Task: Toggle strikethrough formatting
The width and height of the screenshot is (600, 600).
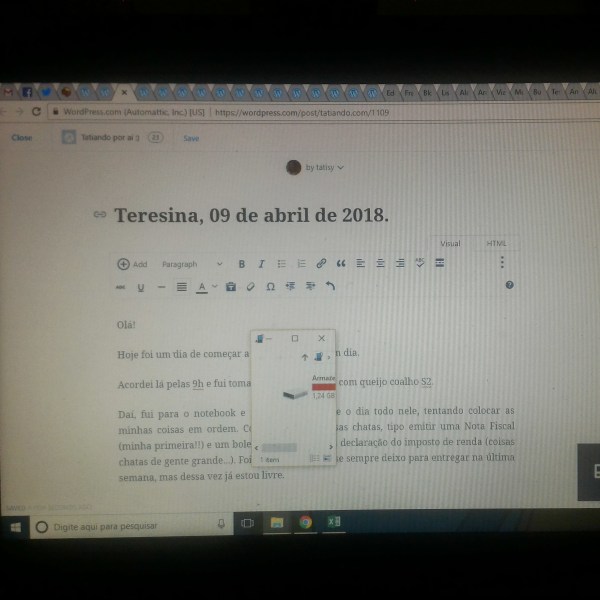Action: coord(120,287)
